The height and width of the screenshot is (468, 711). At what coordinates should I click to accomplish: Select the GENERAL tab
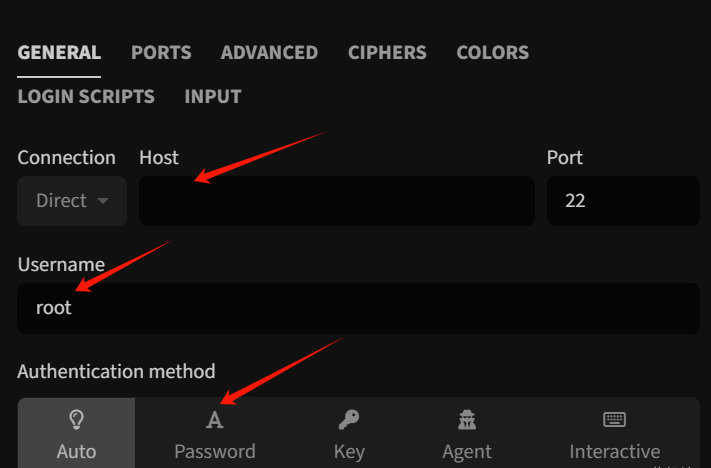pos(59,53)
